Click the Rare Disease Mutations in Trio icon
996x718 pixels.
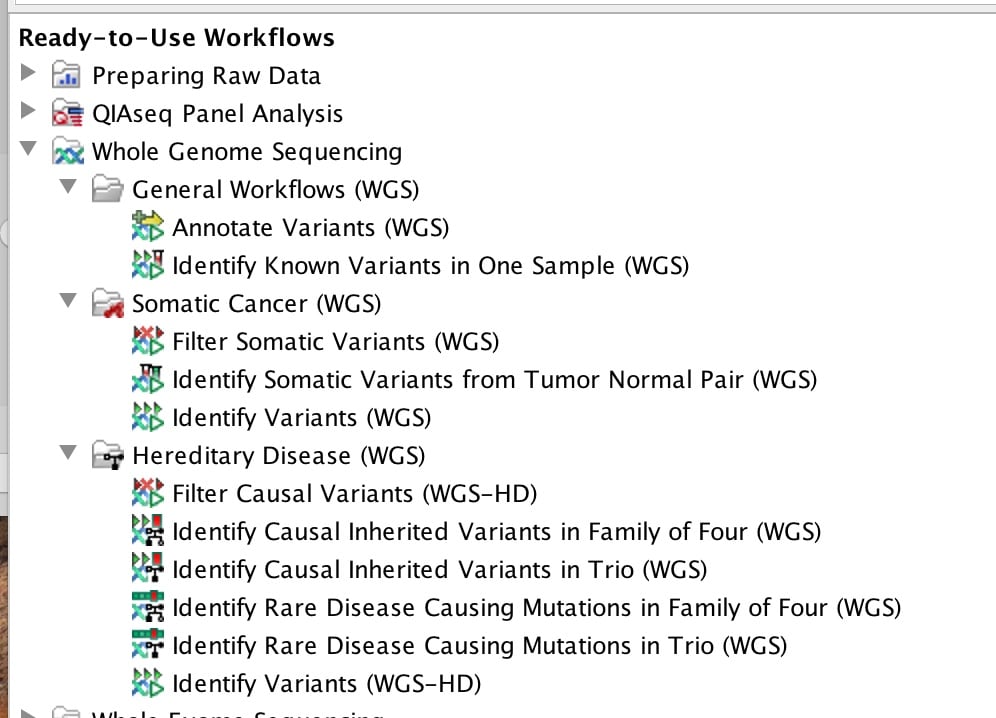point(148,645)
